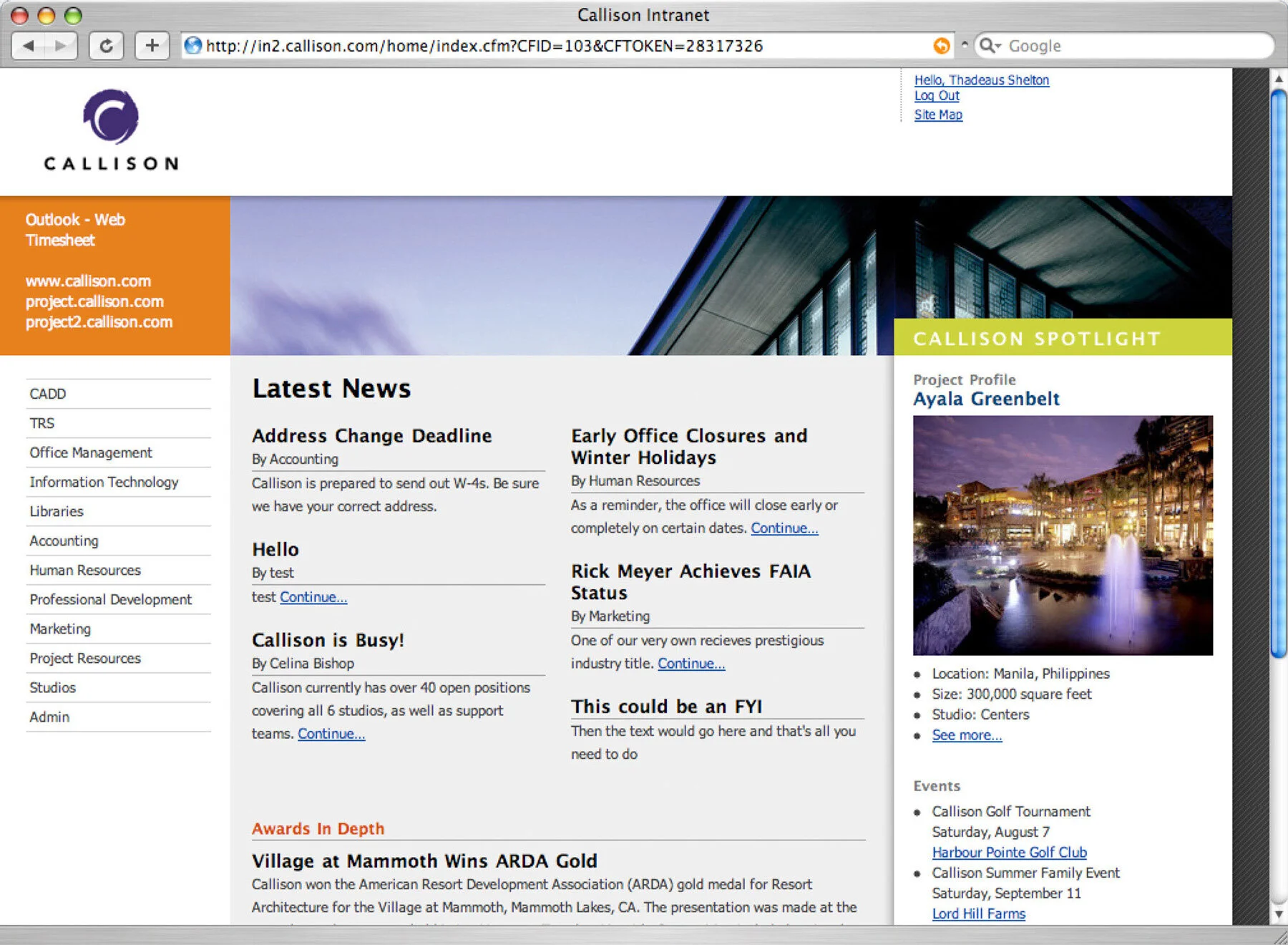Viewport: 1288px width, 945px height.
Task: Expand the address bar autocomplete arrow
Action: pyautogui.click(x=962, y=46)
